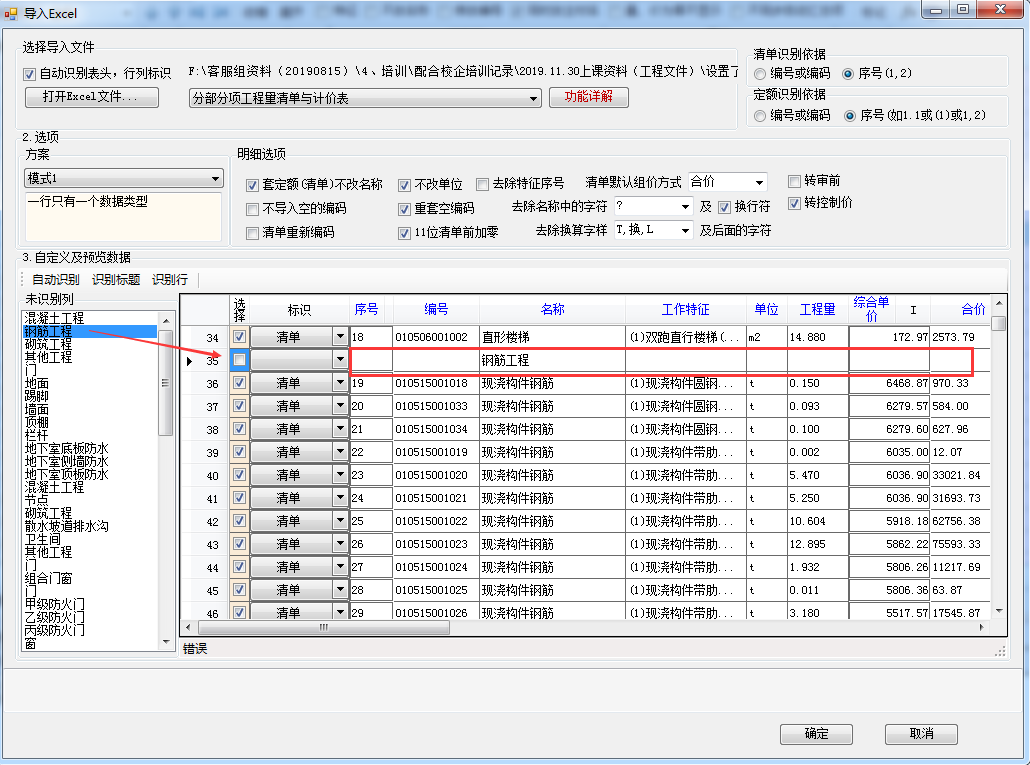Viewport: 1030px width, 765px height.
Task: Click the 自动识别 toolbar item
Action: pos(55,280)
